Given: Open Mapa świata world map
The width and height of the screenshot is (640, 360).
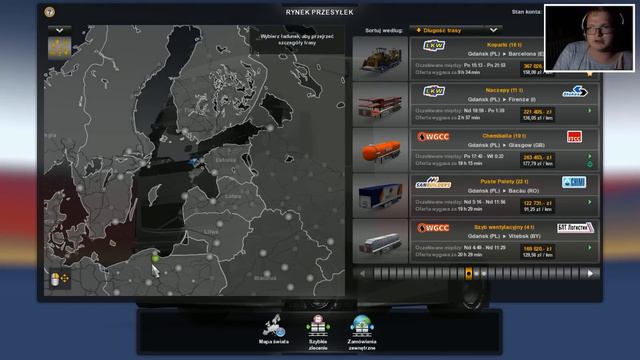Looking at the screenshot, I should coord(274,330).
